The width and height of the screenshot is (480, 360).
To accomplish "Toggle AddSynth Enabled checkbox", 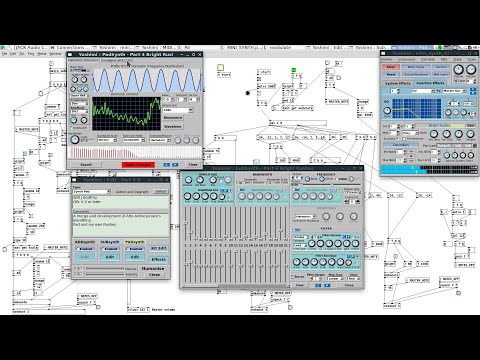I will (85, 249).
